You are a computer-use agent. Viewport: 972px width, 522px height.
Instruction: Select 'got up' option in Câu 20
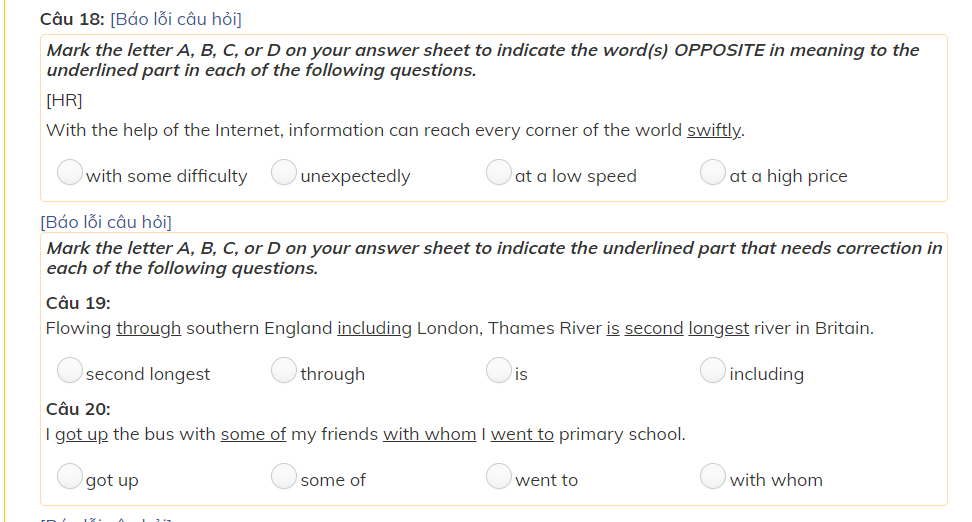coord(70,478)
